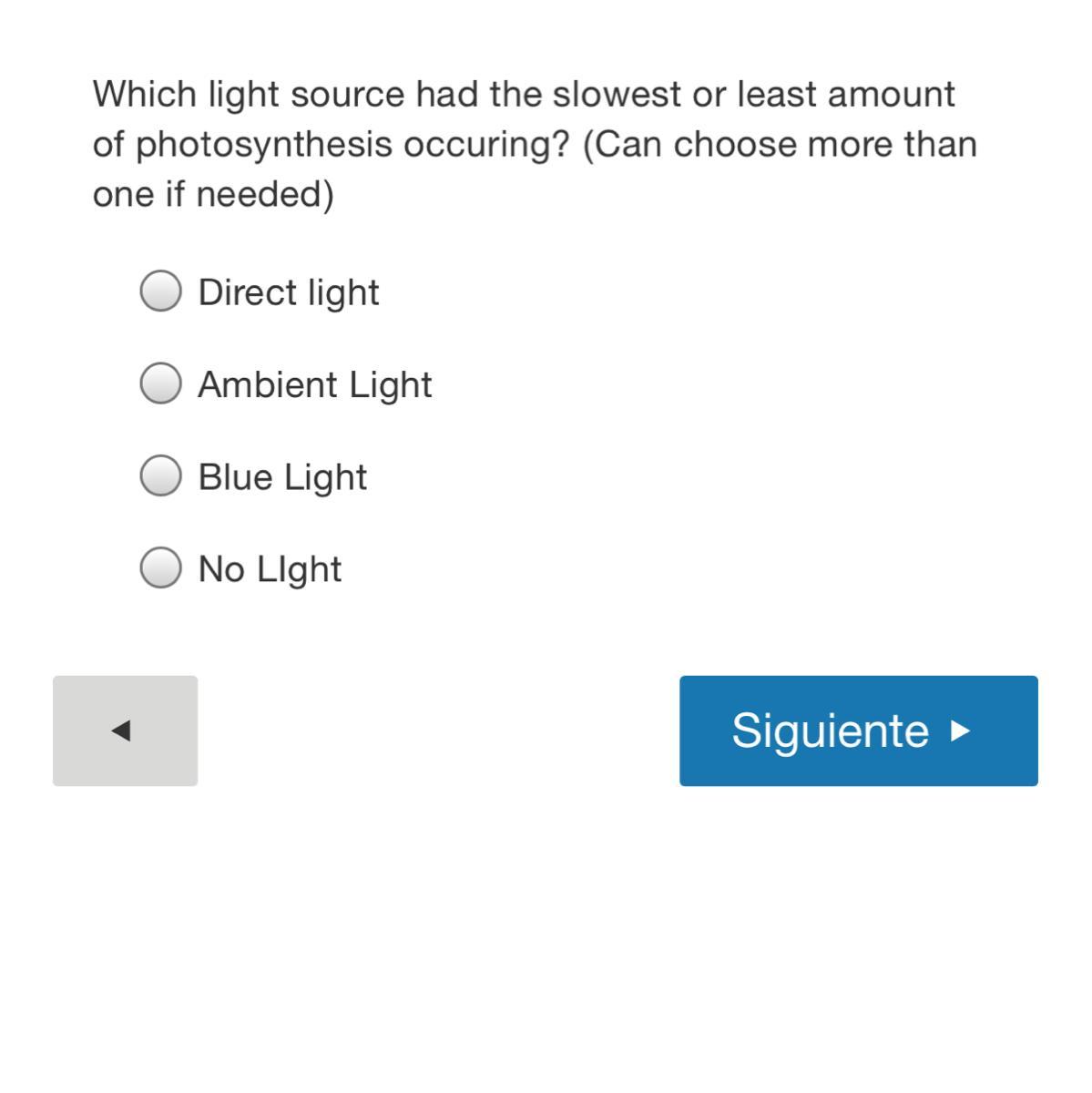Click the "Blue Light" label text

pyautogui.click(x=282, y=476)
